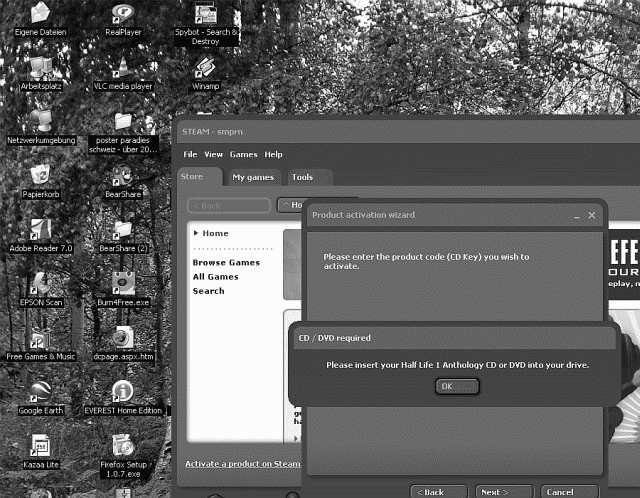Open the Games menu in Steam

244,155
